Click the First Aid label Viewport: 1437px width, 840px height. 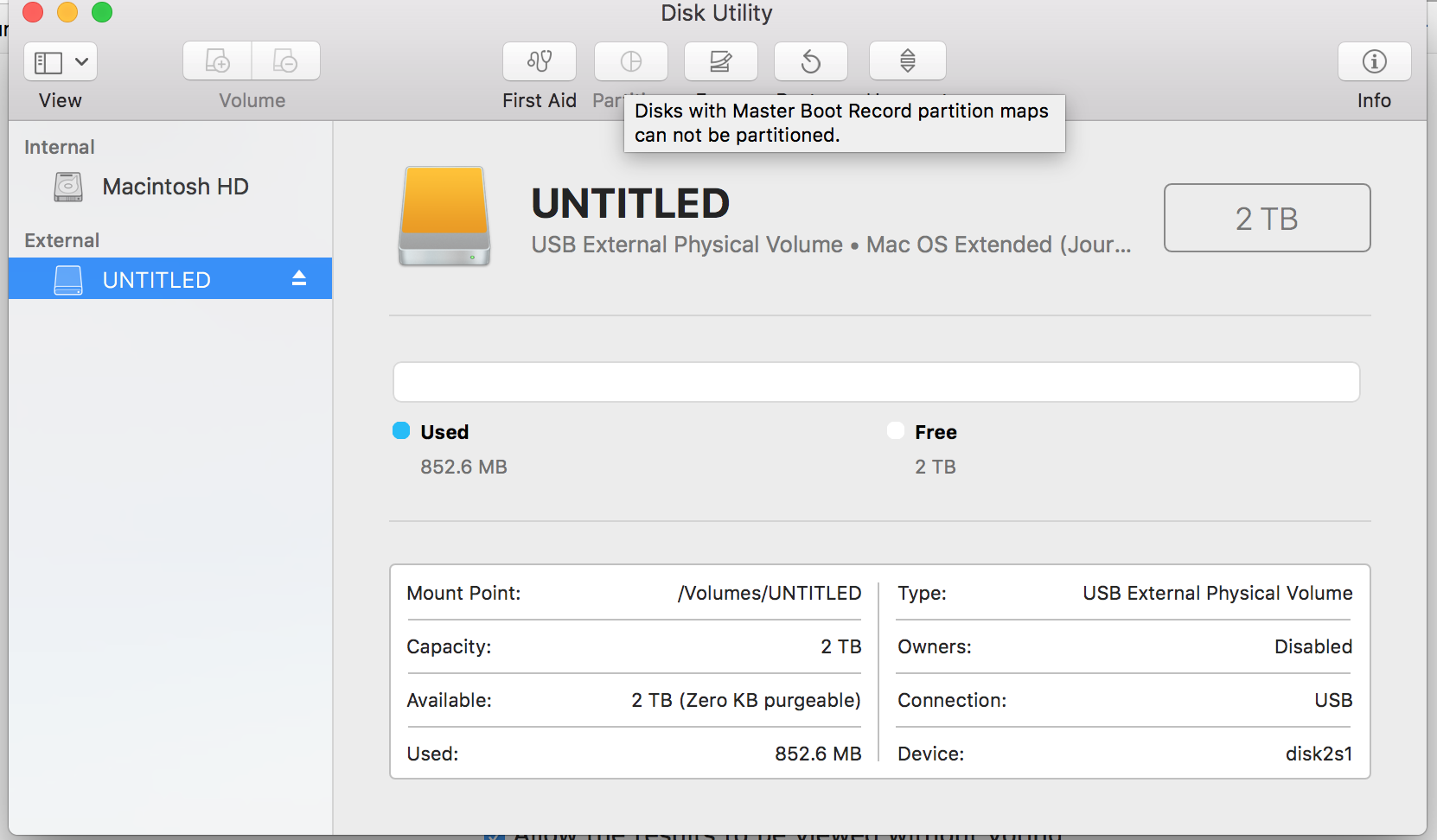pyautogui.click(x=540, y=100)
